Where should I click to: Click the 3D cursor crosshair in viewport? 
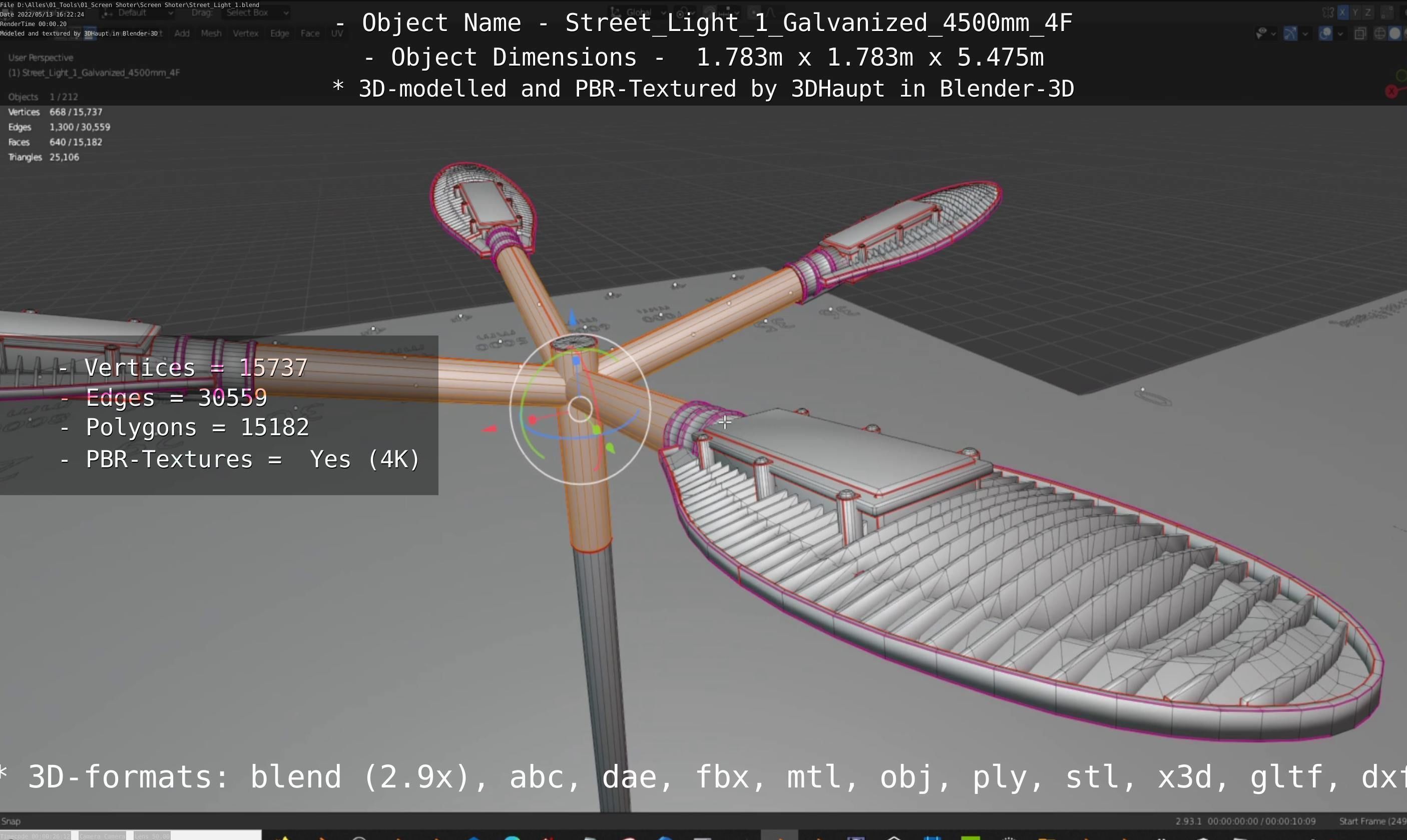(725, 422)
